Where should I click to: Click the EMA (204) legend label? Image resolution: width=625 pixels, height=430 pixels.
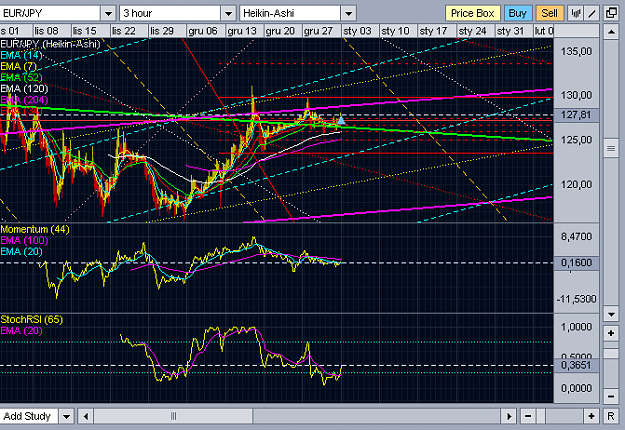coord(24,100)
